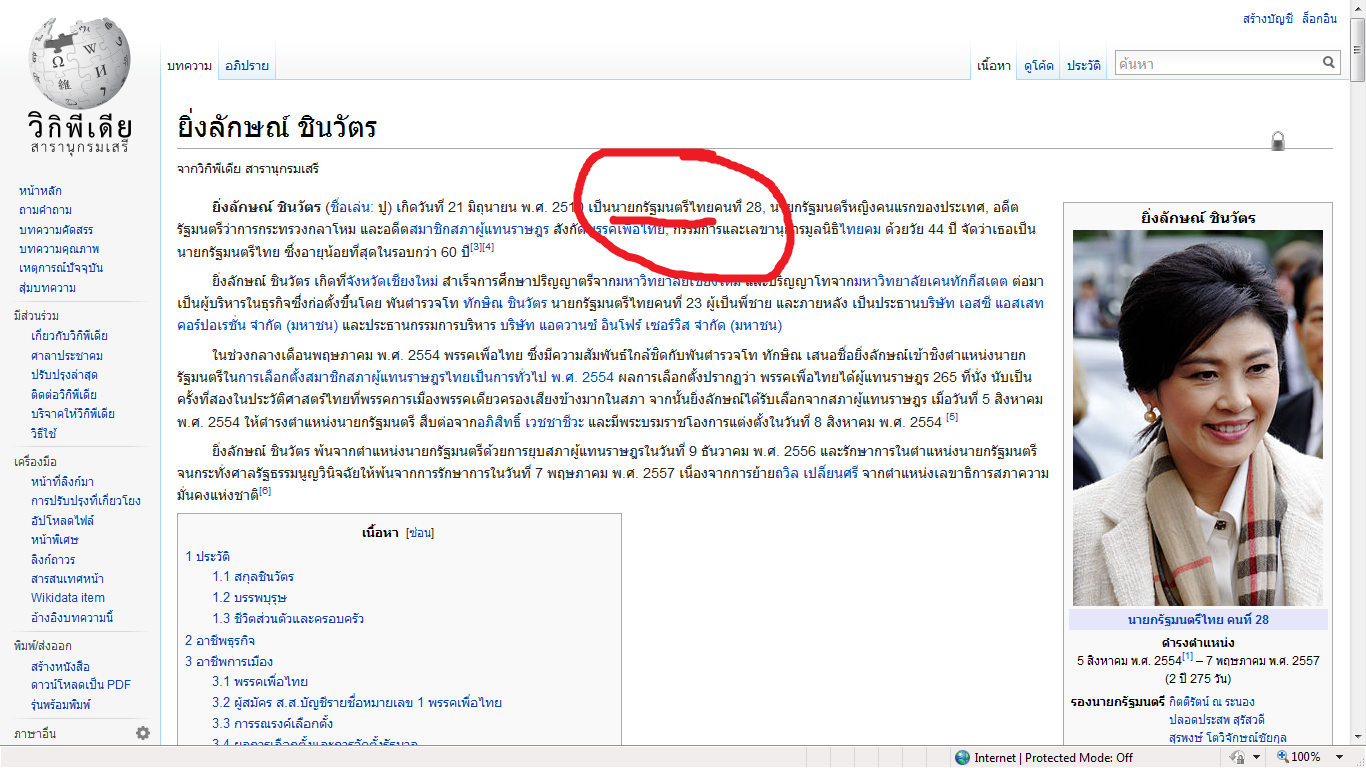
Task: Click สร้างหนังสือ link
Action: [x=60, y=666]
